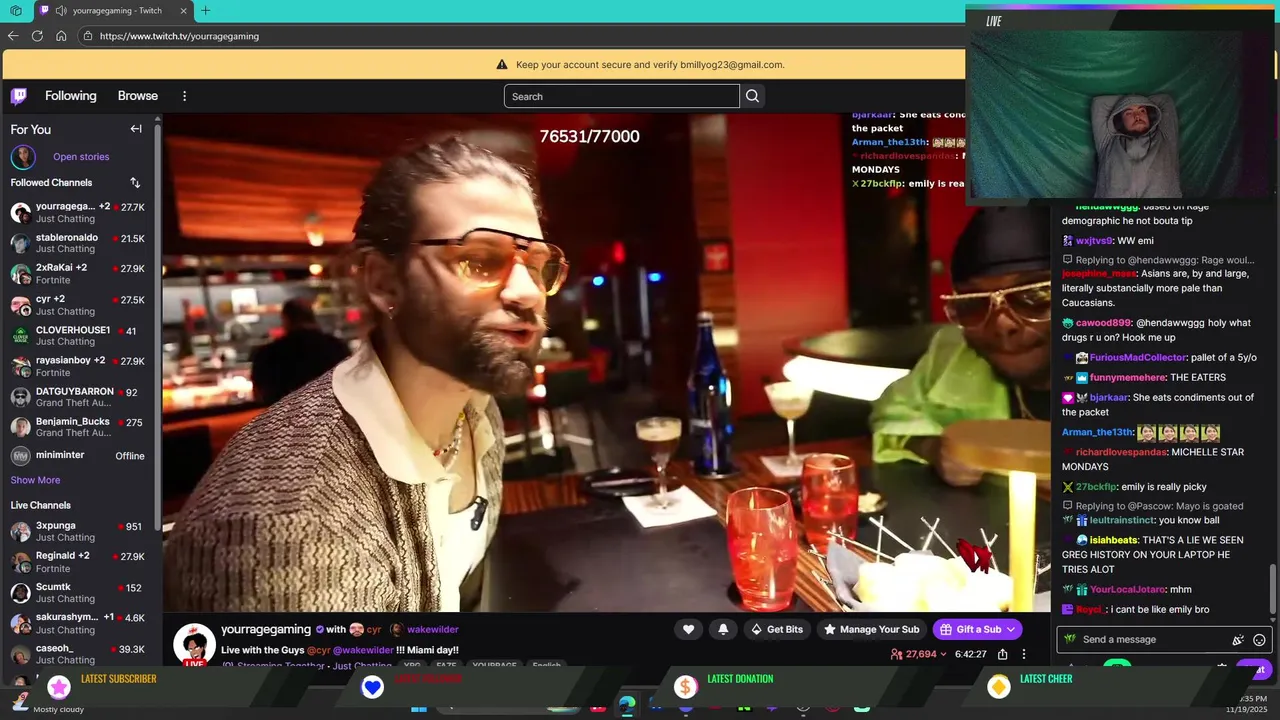Select cyr channel in sidebar

(78, 305)
